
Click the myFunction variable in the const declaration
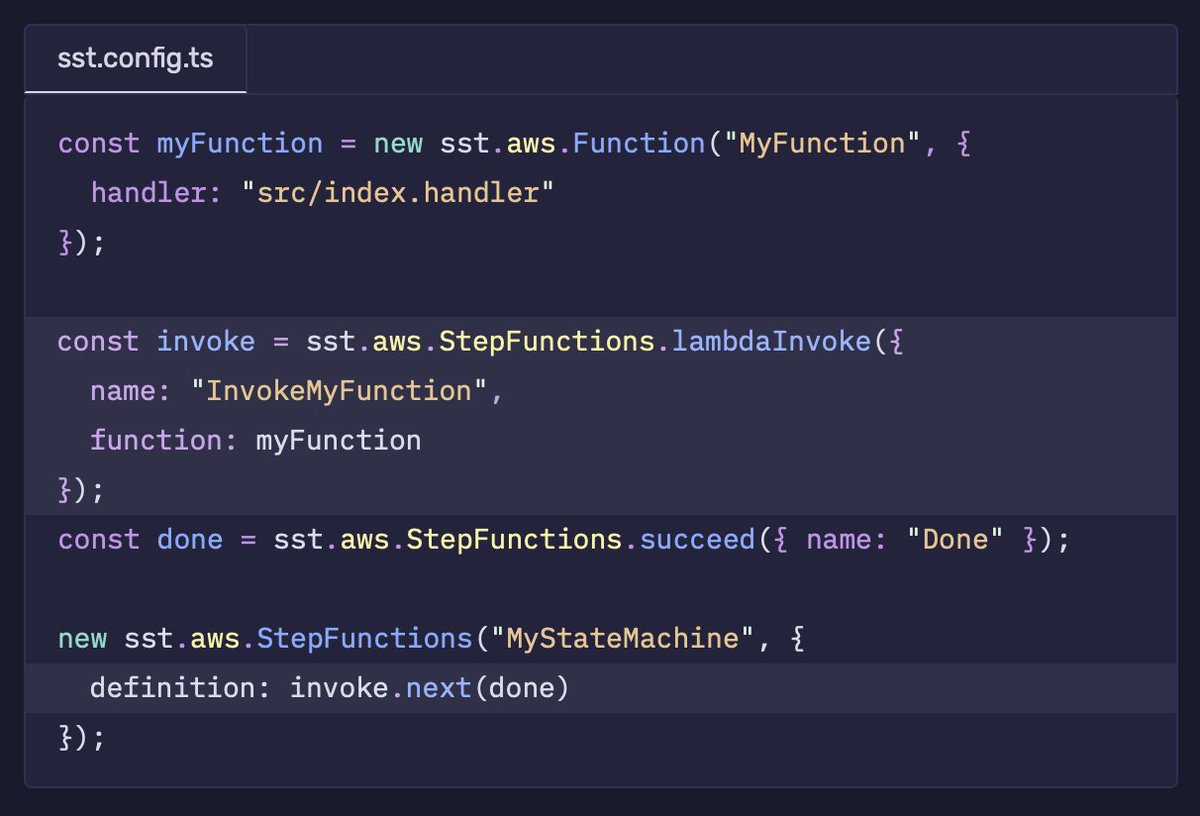pos(240,143)
